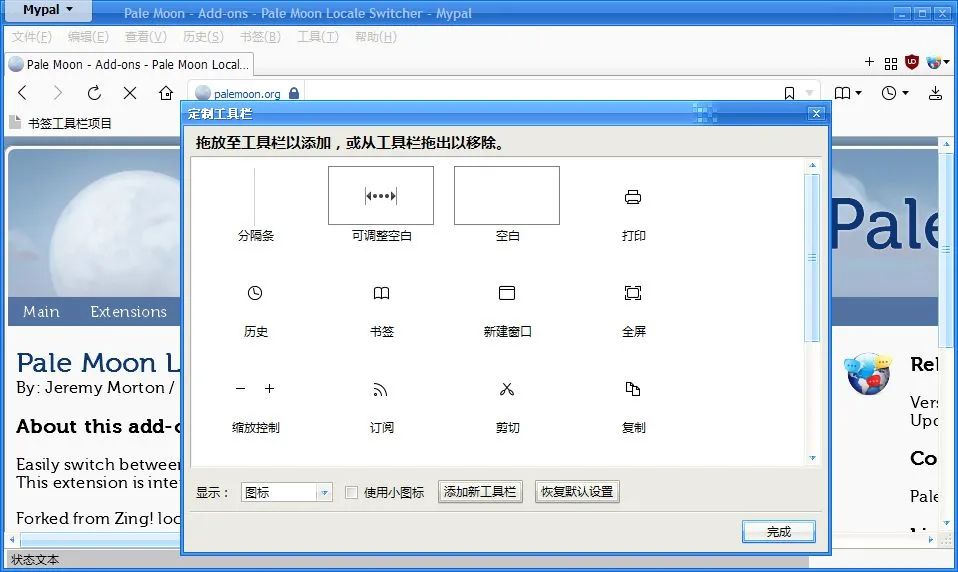
Task: Click the 添加新工具栏 button
Action: tap(480, 492)
